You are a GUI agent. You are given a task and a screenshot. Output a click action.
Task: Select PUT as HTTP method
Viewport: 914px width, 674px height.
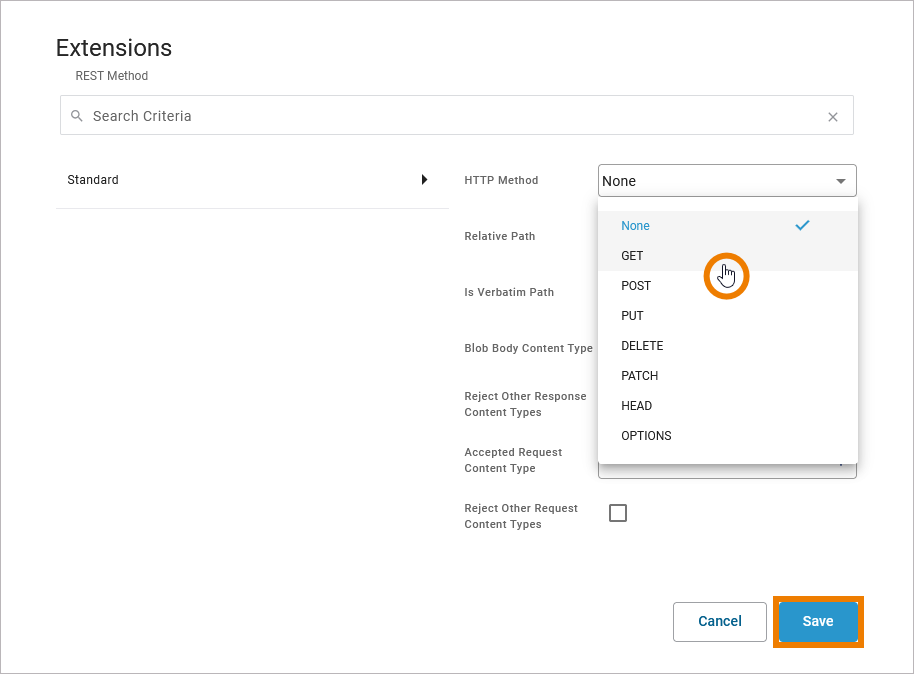(x=632, y=316)
